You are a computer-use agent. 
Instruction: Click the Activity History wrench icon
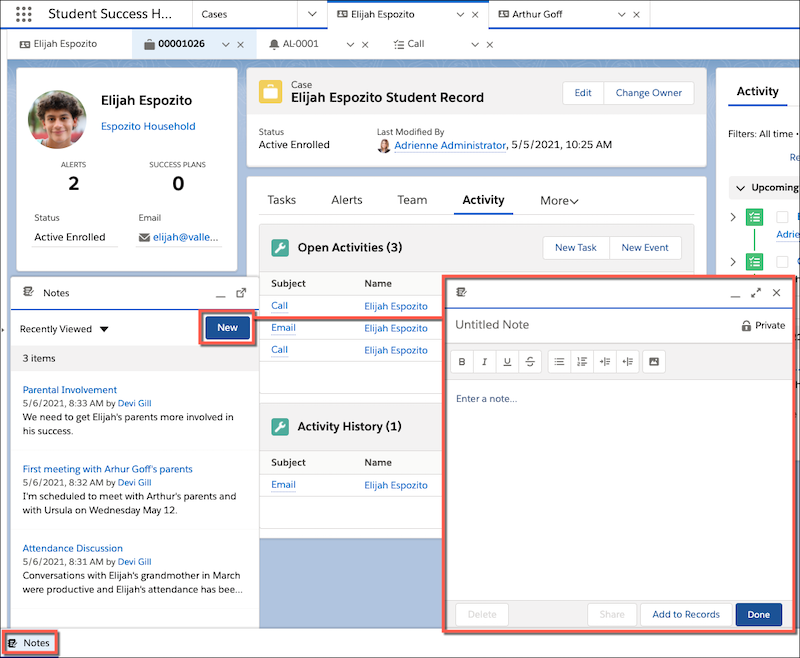point(280,426)
